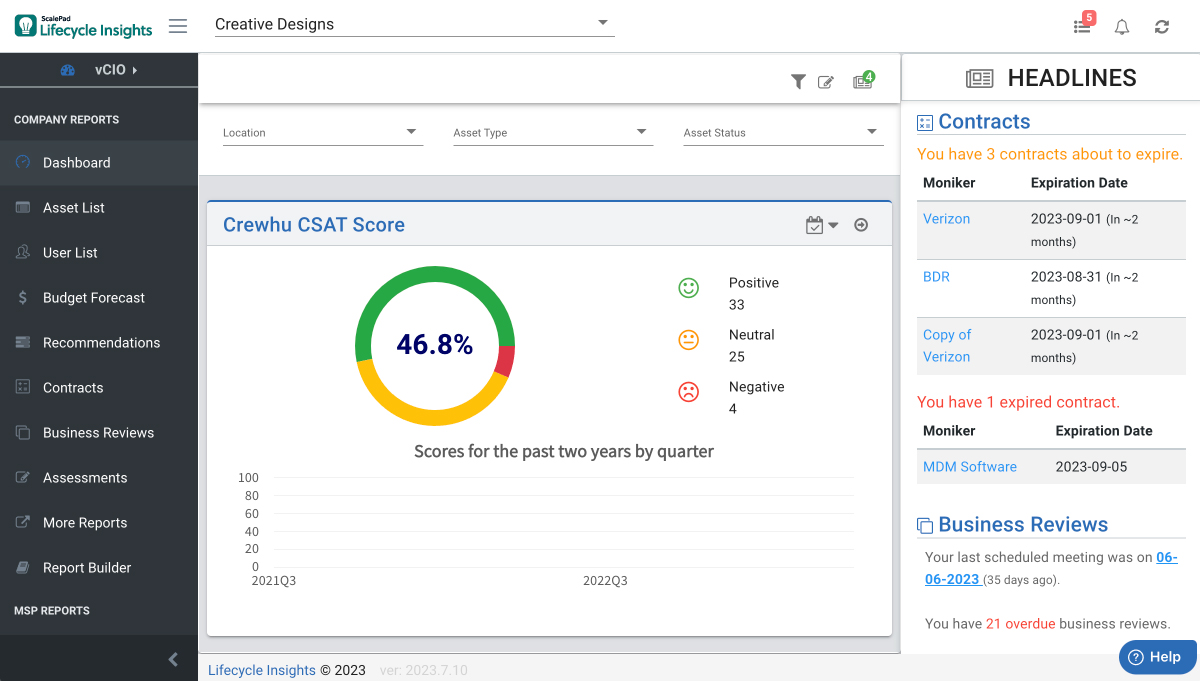This screenshot has height=681, width=1200.
Task: Click the arrow icon on Crewhu CSAT widget
Action: (861, 225)
